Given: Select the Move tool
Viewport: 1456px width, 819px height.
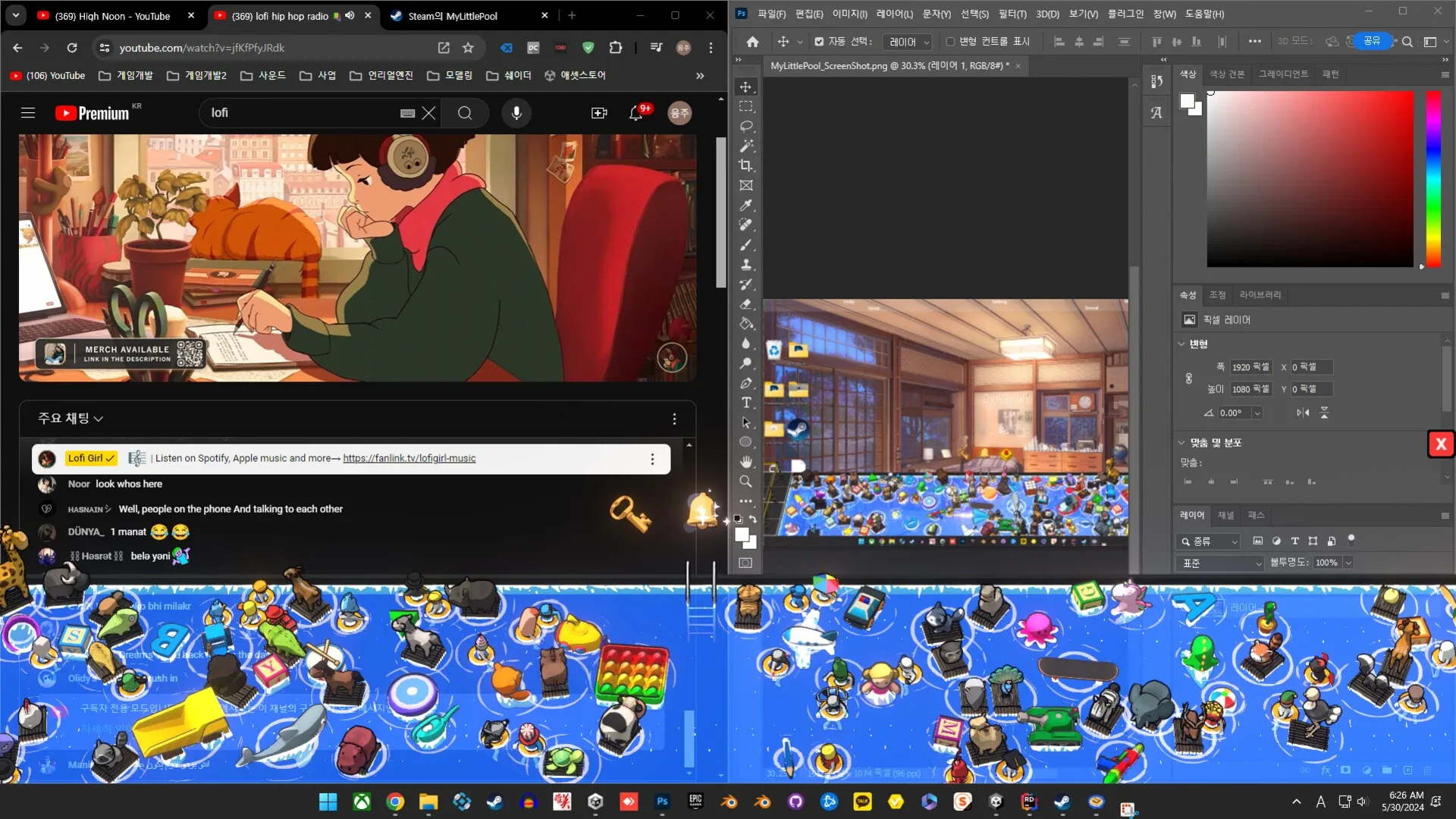Looking at the screenshot, I should click(745, 86).
